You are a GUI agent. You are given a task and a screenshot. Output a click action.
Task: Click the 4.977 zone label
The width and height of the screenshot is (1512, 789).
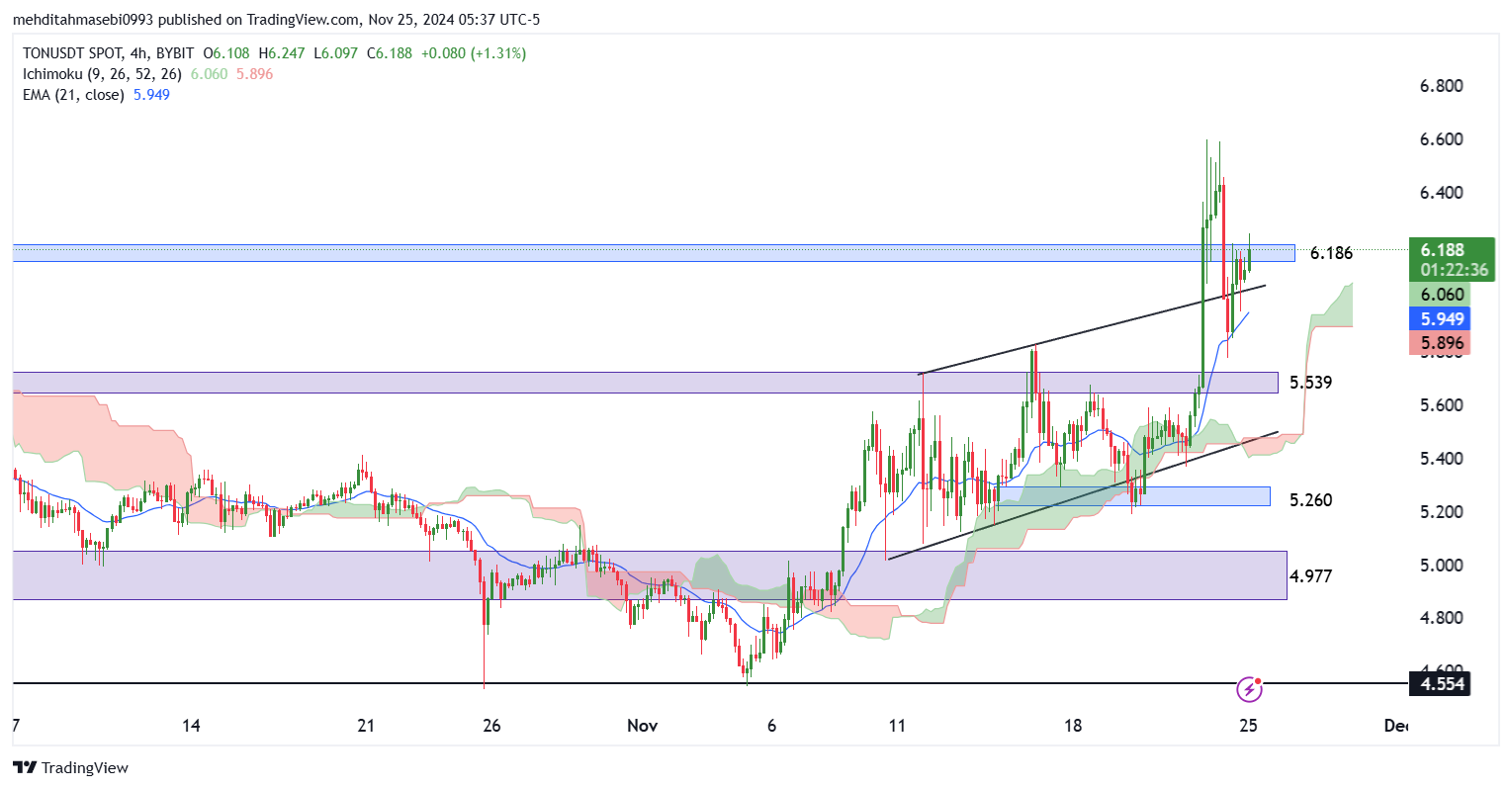[x=1311, y=576]
